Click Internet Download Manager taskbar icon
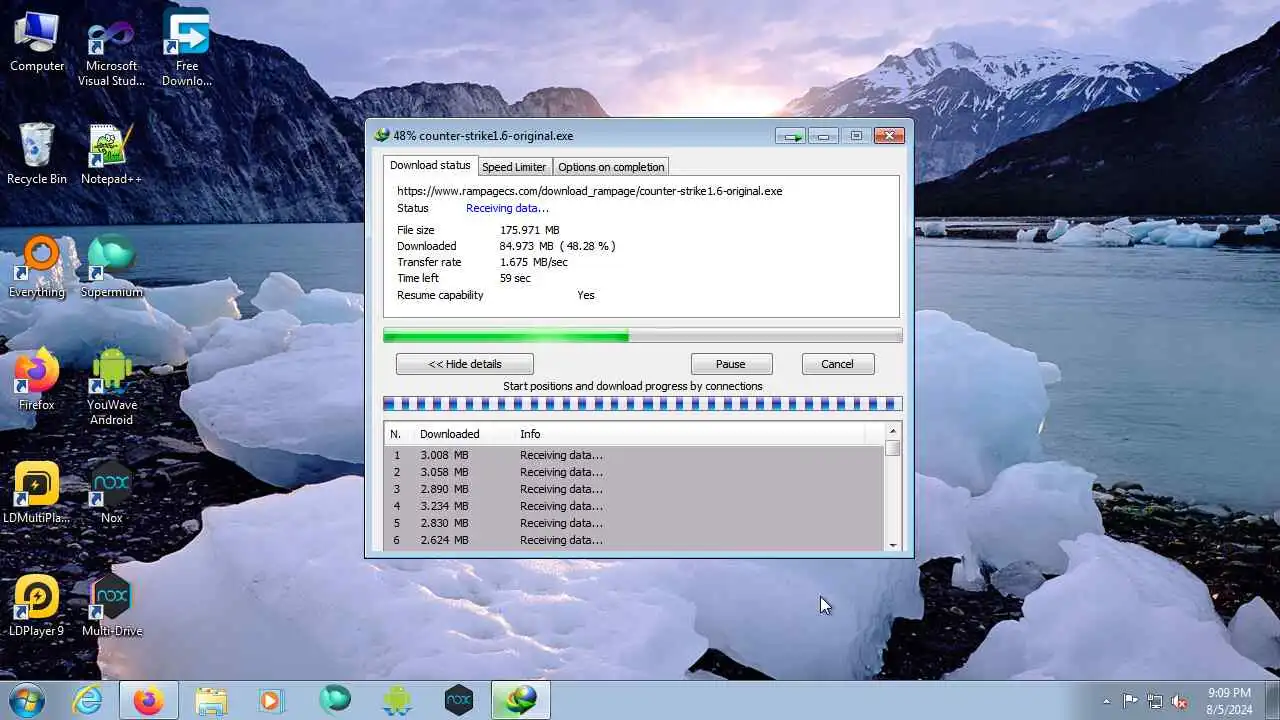Screen dimensions: 1280x720 [x=520, y=700]
